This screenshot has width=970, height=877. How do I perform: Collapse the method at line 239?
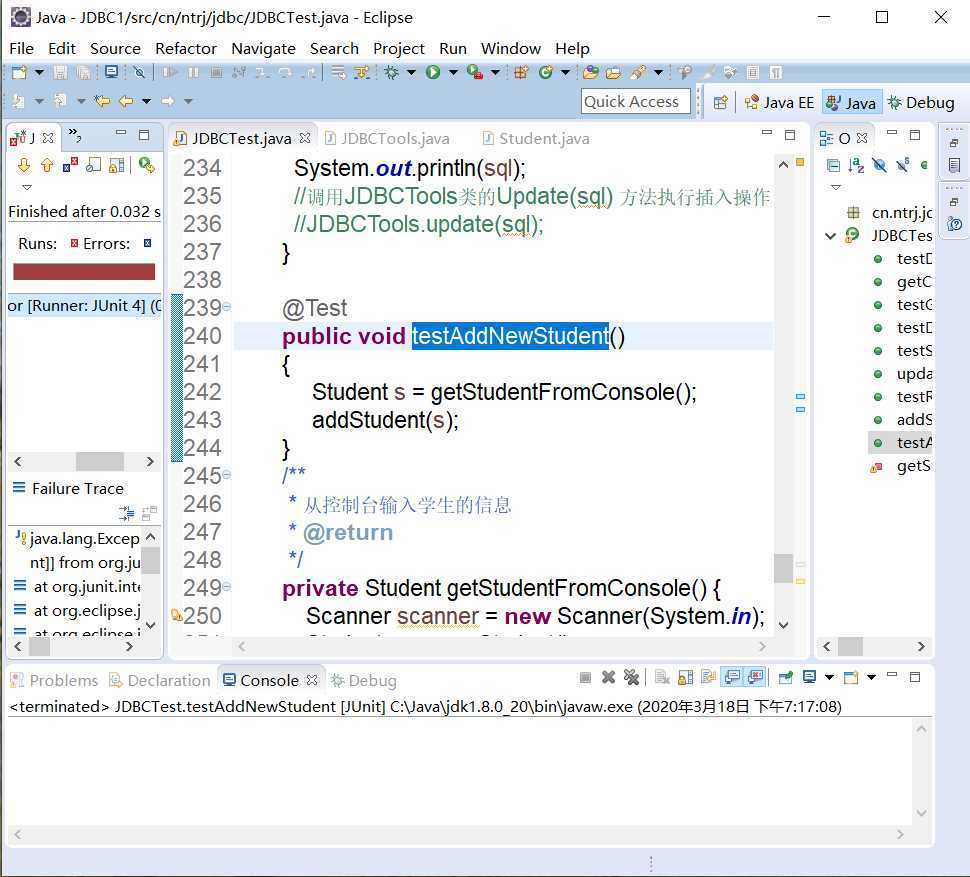point(226,307)
